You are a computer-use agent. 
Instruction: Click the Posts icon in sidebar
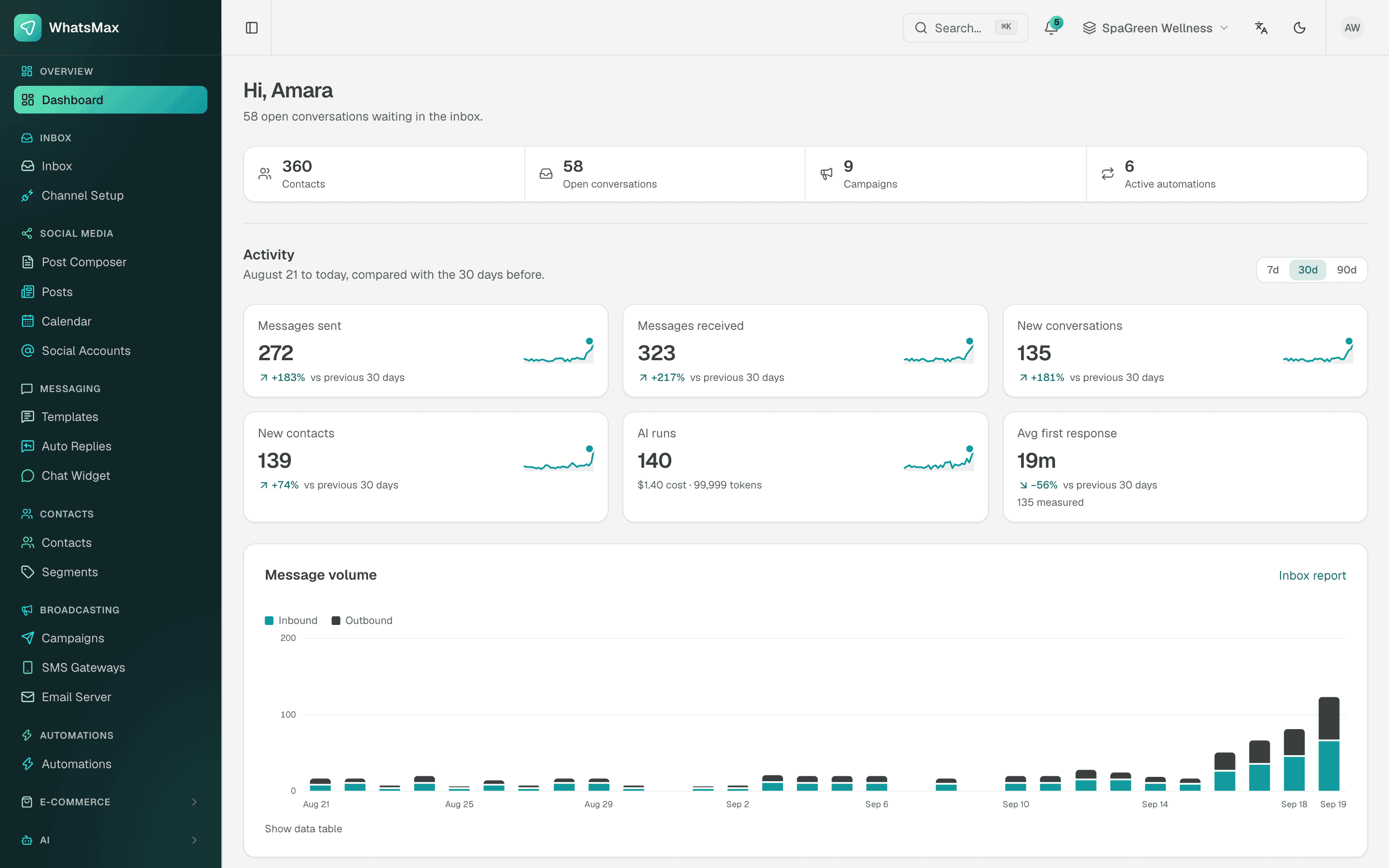click(x=27, y=292)
